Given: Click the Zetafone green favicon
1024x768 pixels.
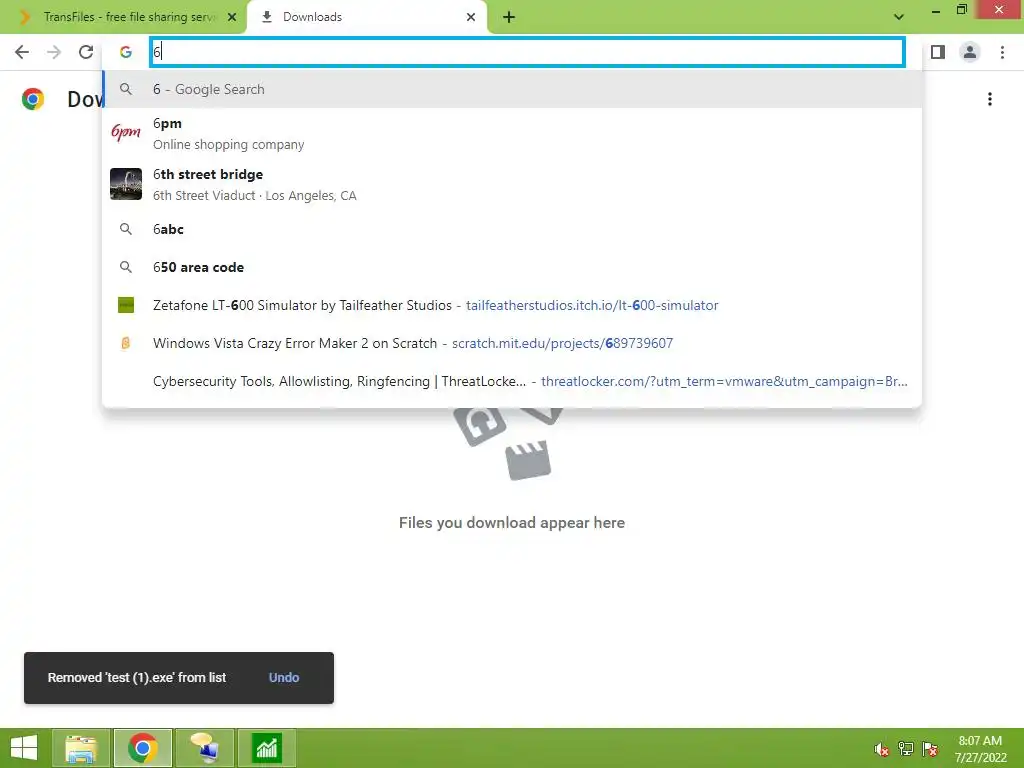Looking at the screenshot, I should click(x=126, y=305).
